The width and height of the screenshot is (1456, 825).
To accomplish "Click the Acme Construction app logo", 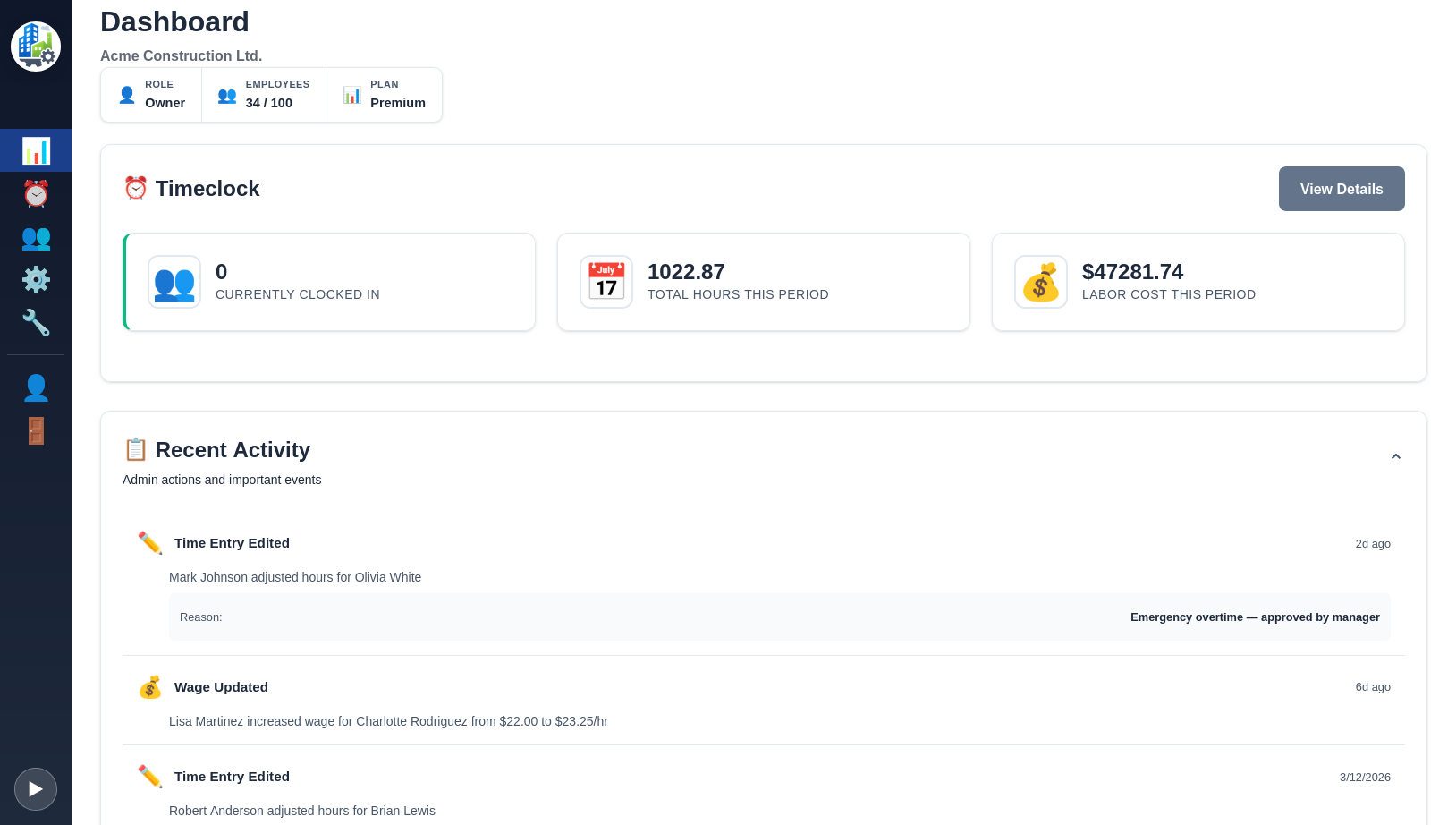I will (x=36, y=45).
